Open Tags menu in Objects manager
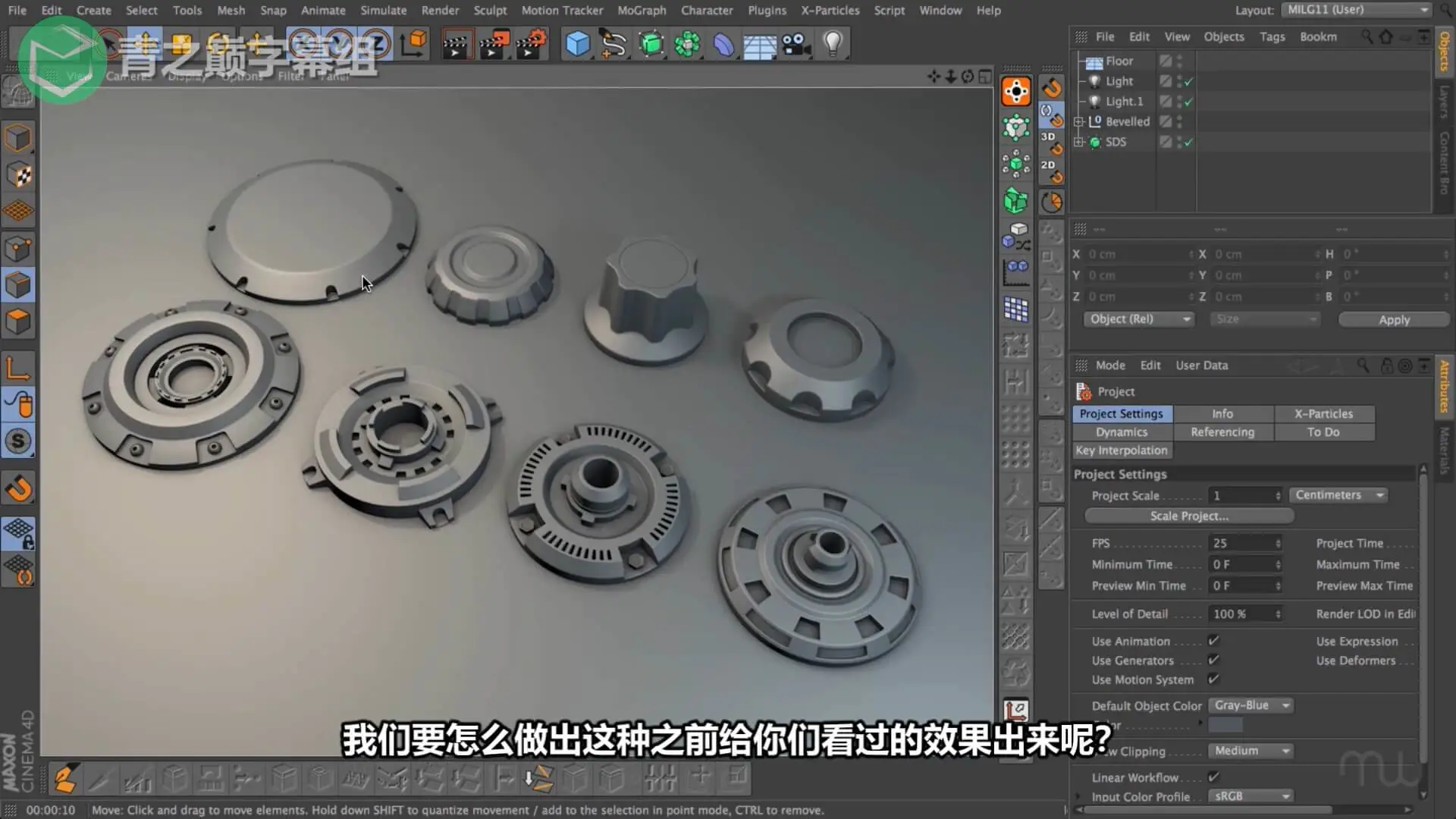Image resolution: width=1456 pixels, height=819 pixels. pos(1272,36)
